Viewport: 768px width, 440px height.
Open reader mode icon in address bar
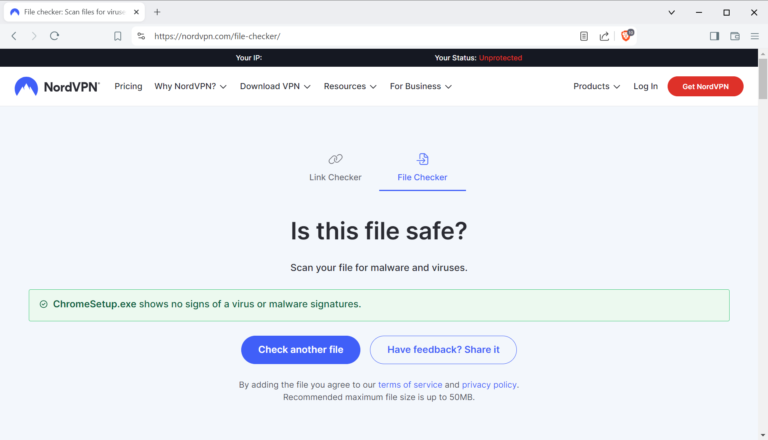tap(584, 36)
